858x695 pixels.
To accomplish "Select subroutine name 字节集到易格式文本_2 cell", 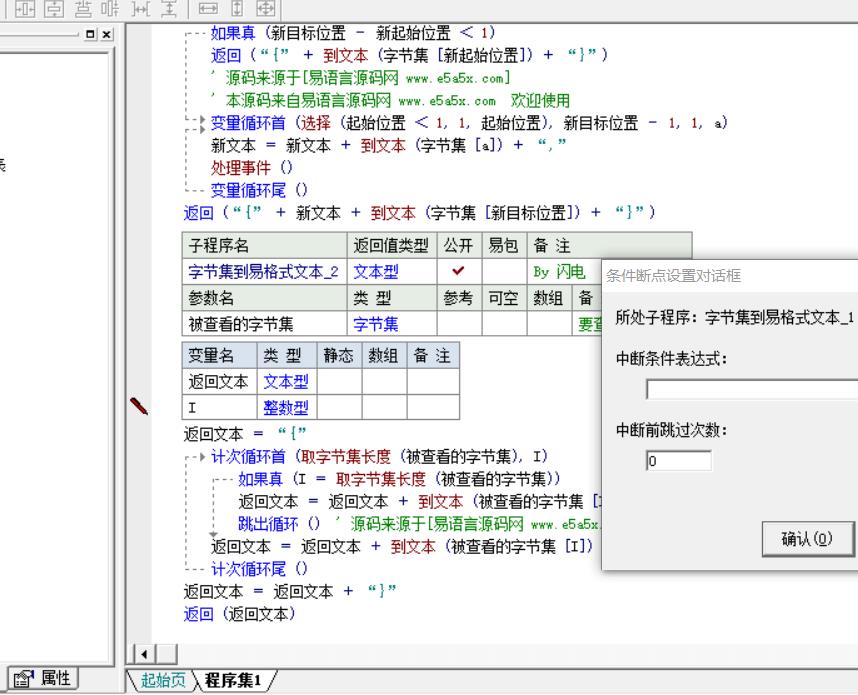I will (x=264, y=271).
